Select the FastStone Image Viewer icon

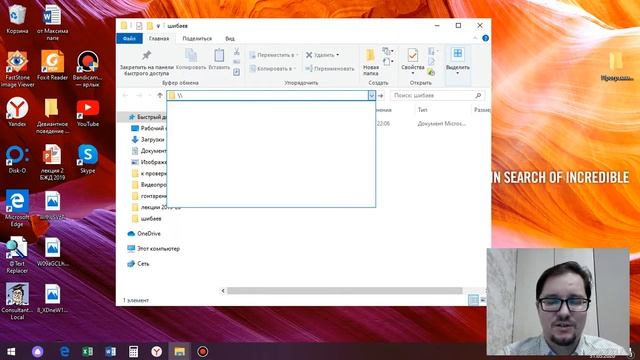pos(17,69)
